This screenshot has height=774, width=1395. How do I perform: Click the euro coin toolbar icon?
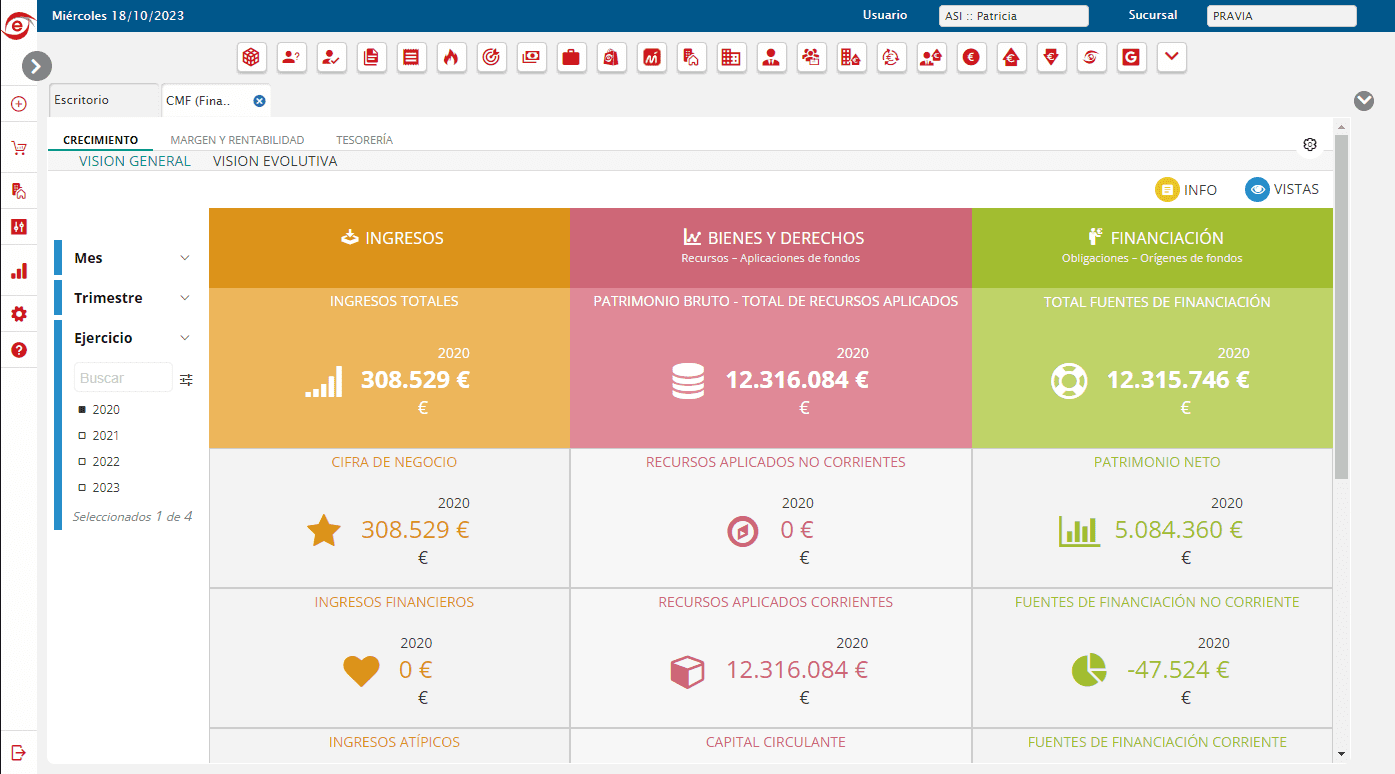point(971,58)
